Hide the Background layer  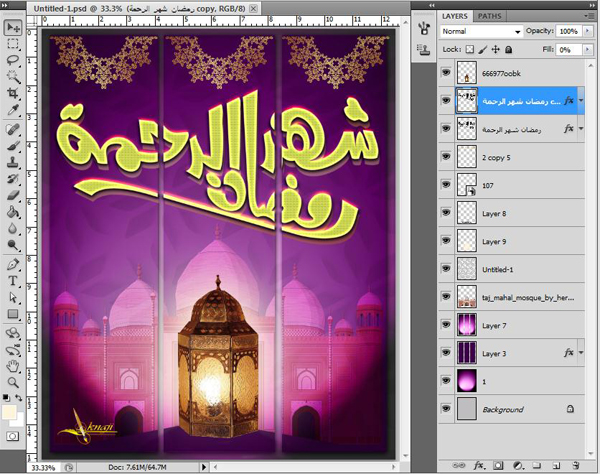tap(446, 409)
